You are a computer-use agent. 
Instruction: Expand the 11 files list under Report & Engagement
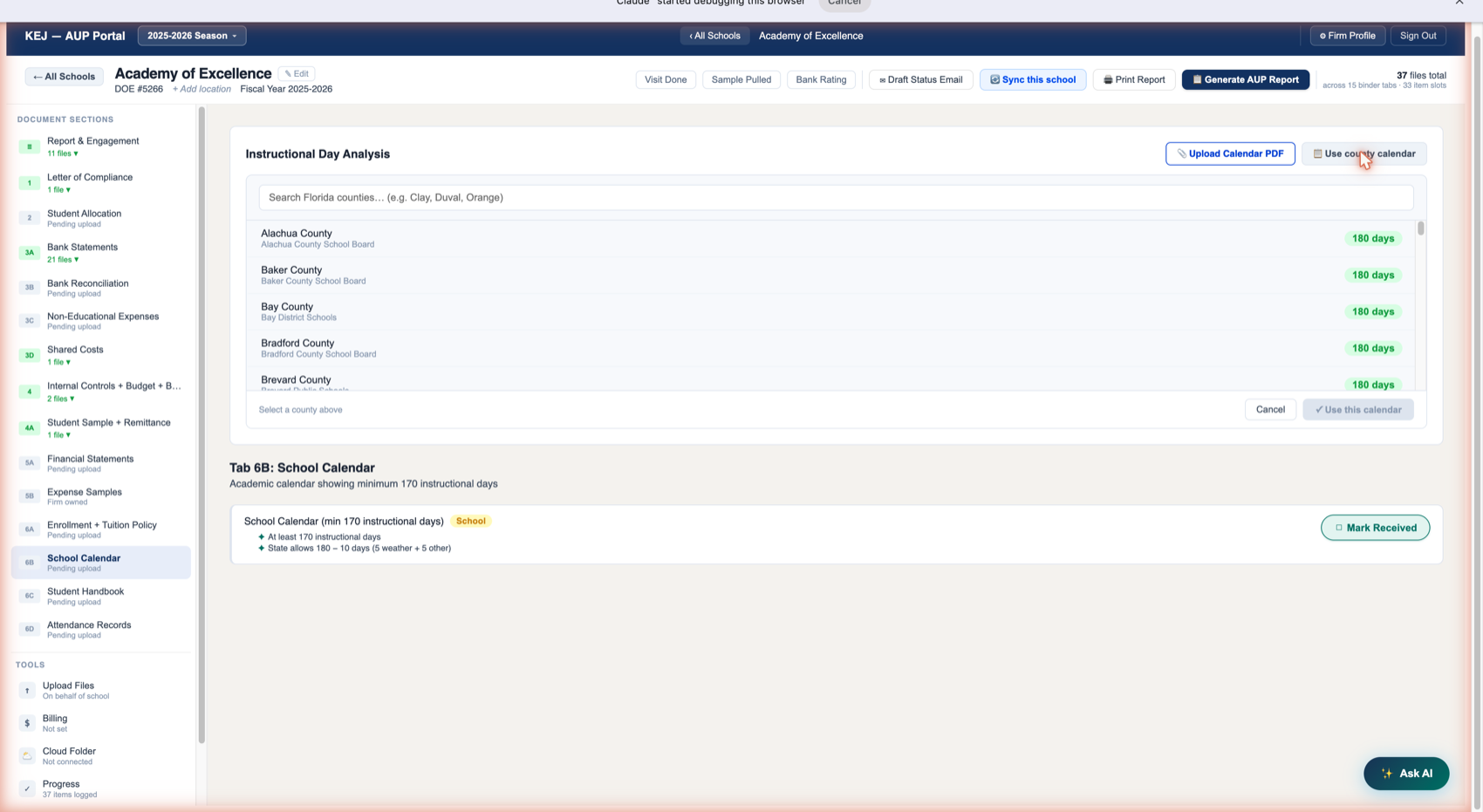point(63,154)
